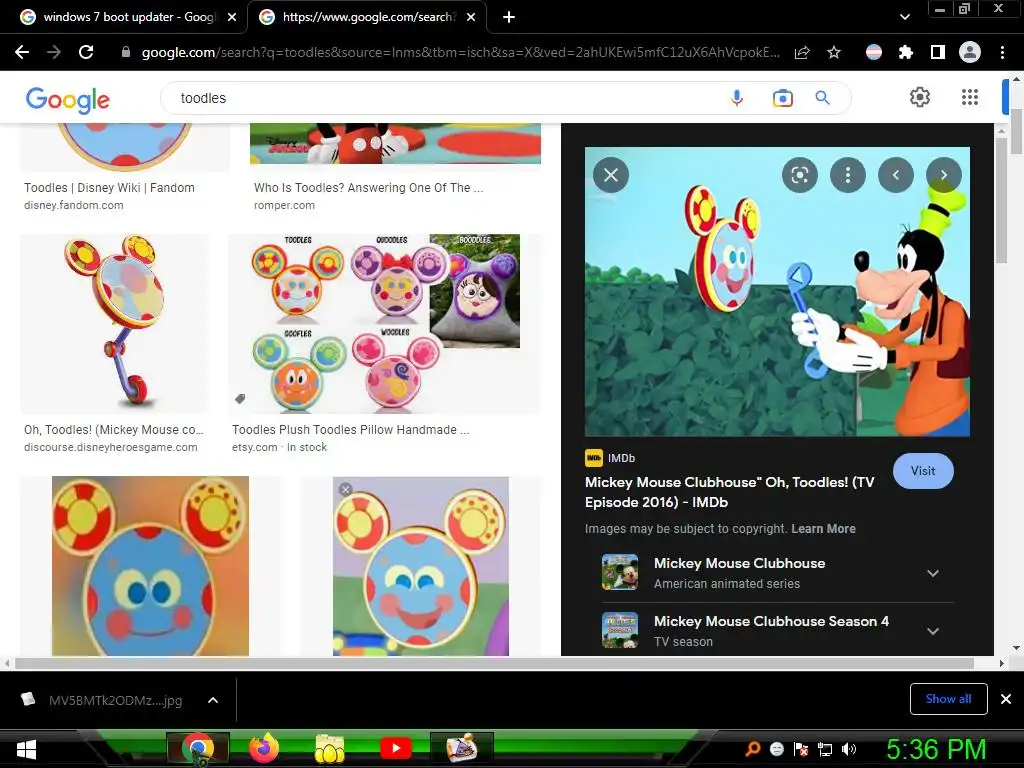Click the 5:36 PM taskbar clock
Viewport: 1024px width, 768px height.
click(x=936, y=749)
